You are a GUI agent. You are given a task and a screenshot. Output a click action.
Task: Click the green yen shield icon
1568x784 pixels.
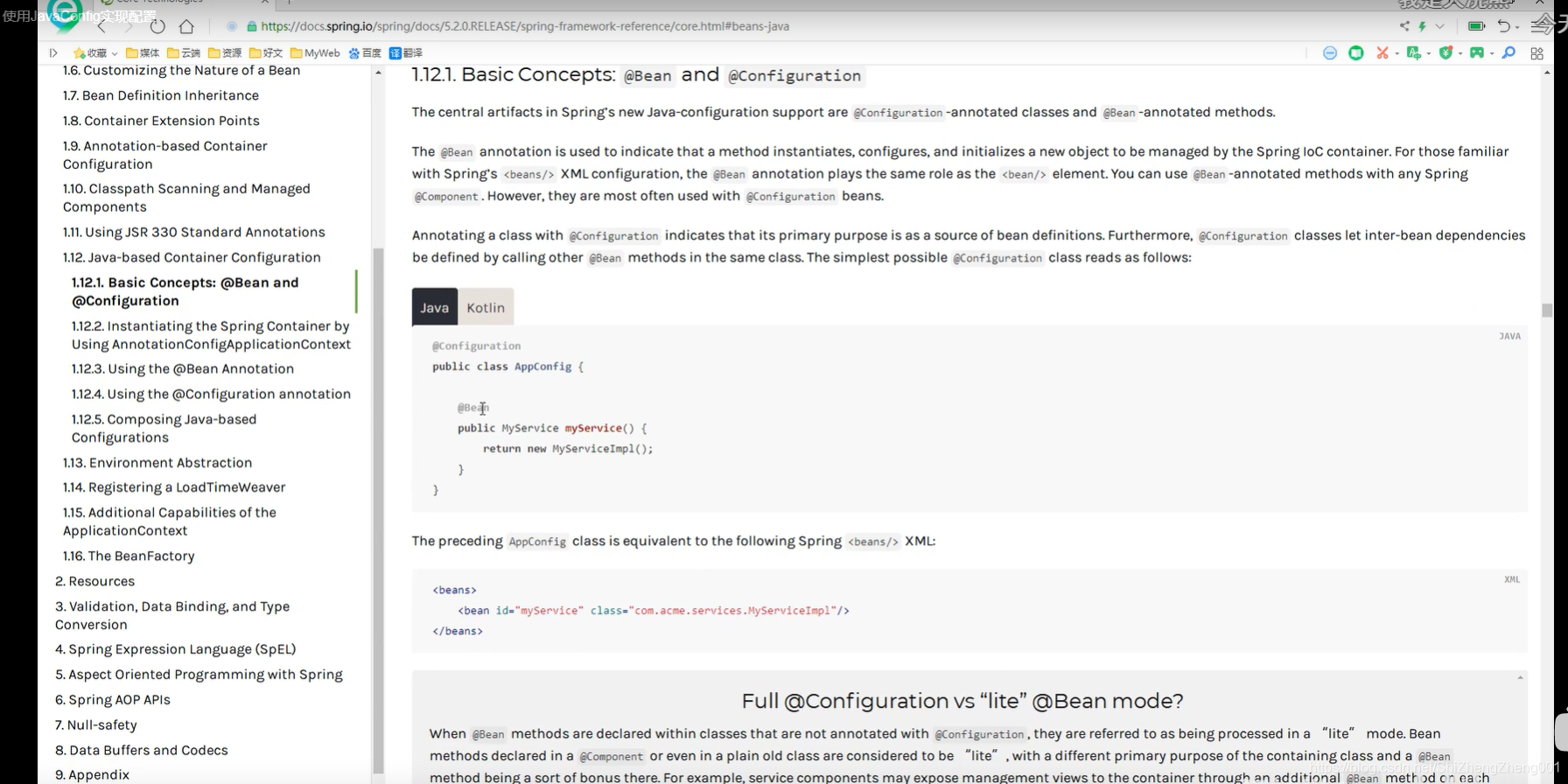[x=1445, y=53]
